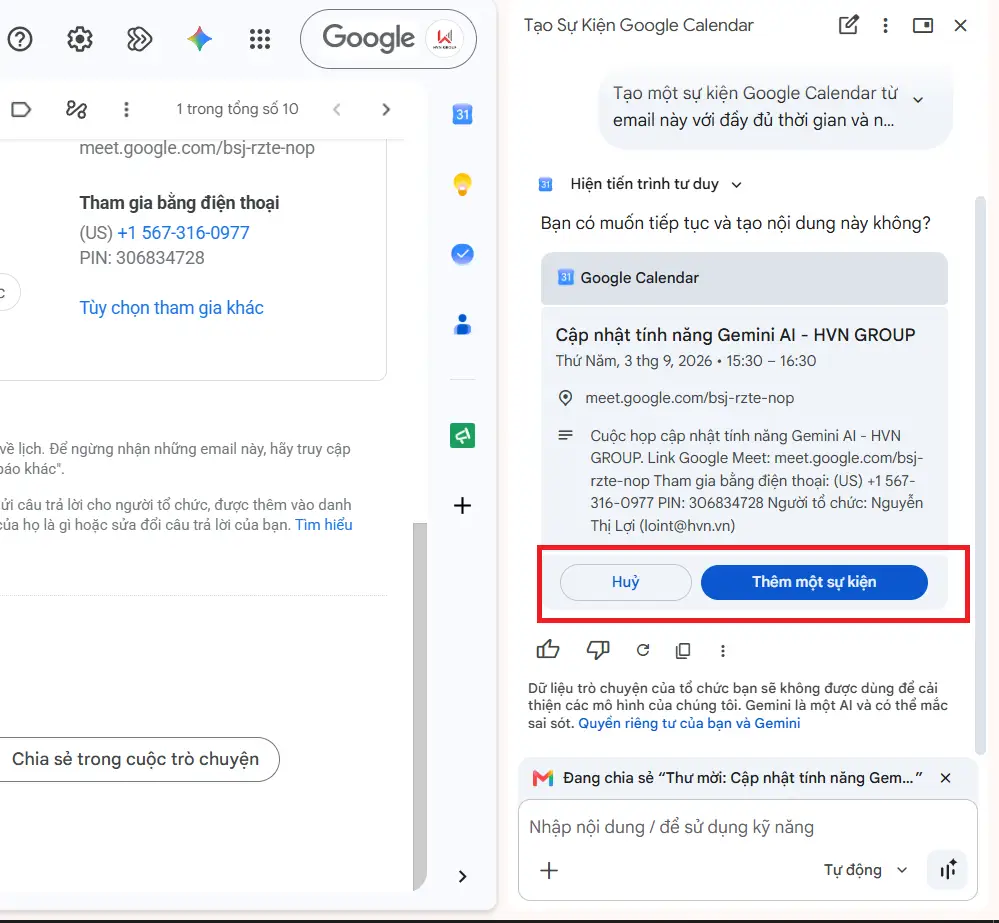Click the email pane scrollbar
The image size is (999, 923).
coord(419,706)
